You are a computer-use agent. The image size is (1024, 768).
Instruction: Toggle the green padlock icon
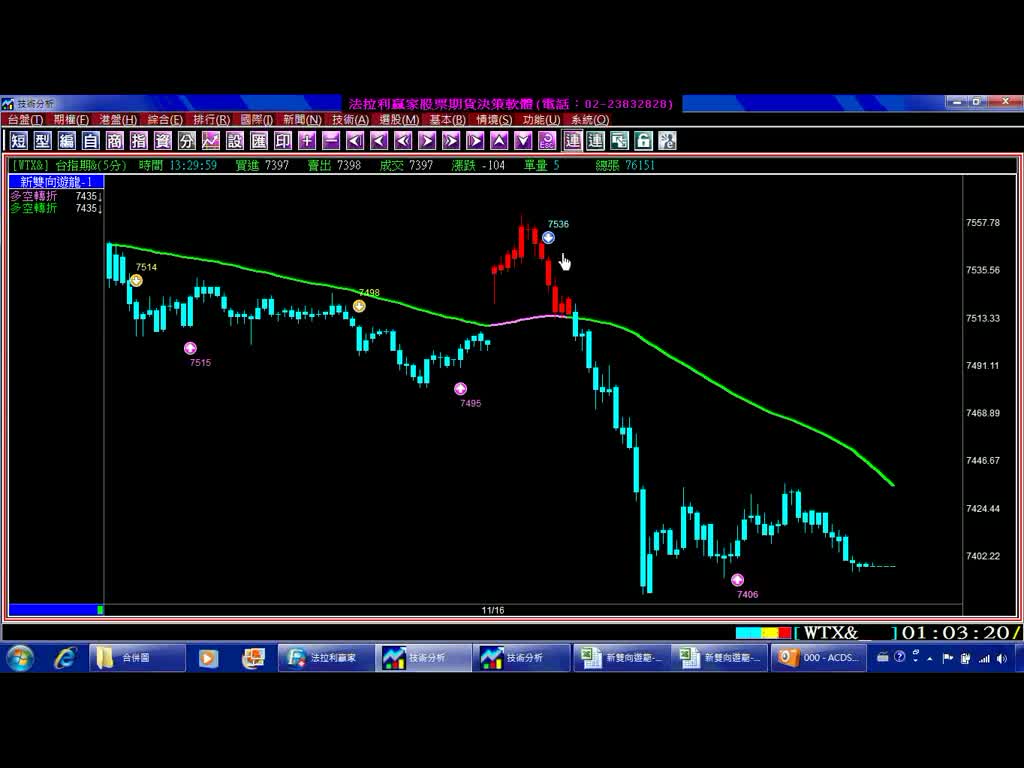643,140
